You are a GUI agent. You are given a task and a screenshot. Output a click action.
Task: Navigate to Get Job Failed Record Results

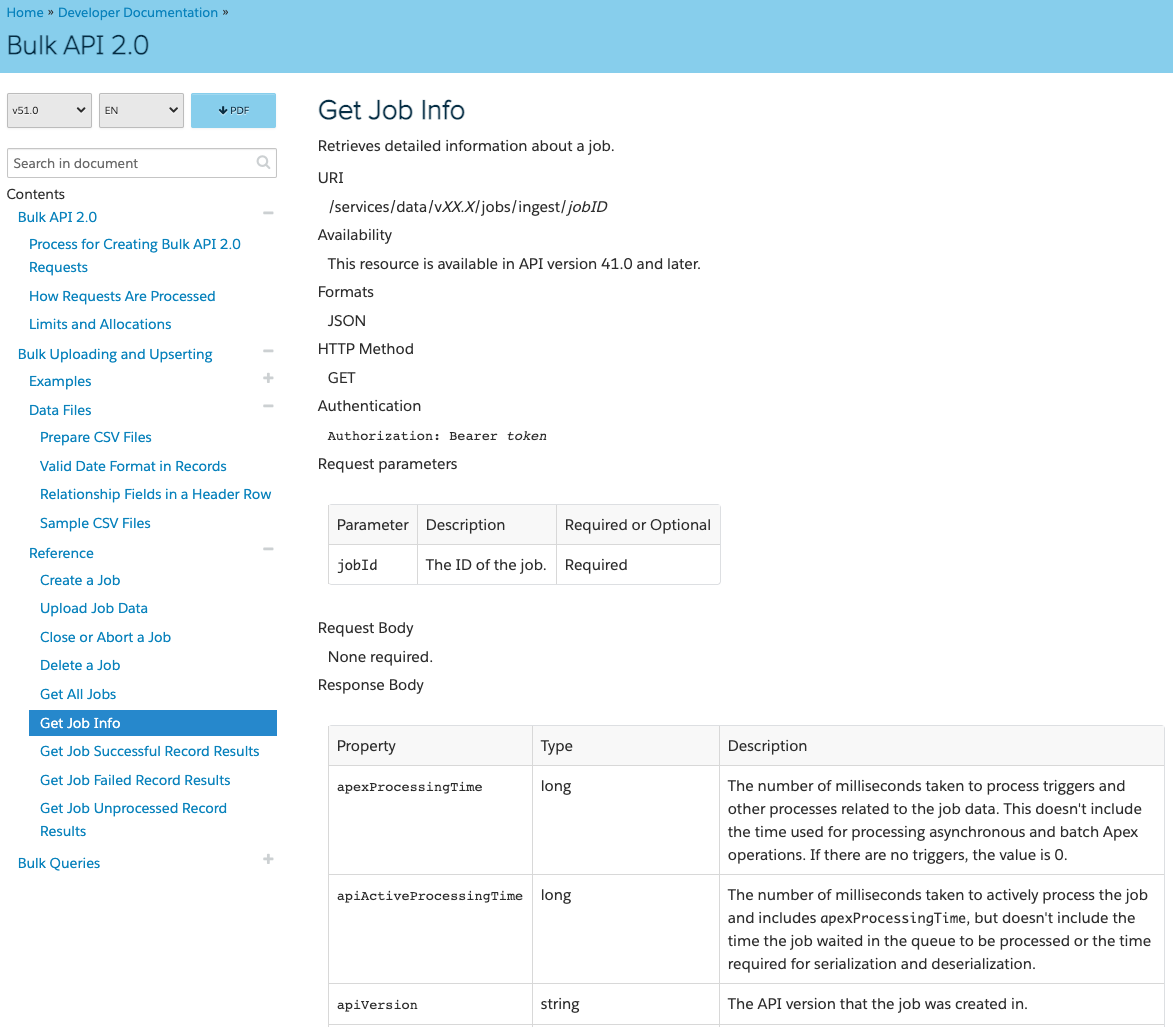pyautogui.click(x=134, y=779)
